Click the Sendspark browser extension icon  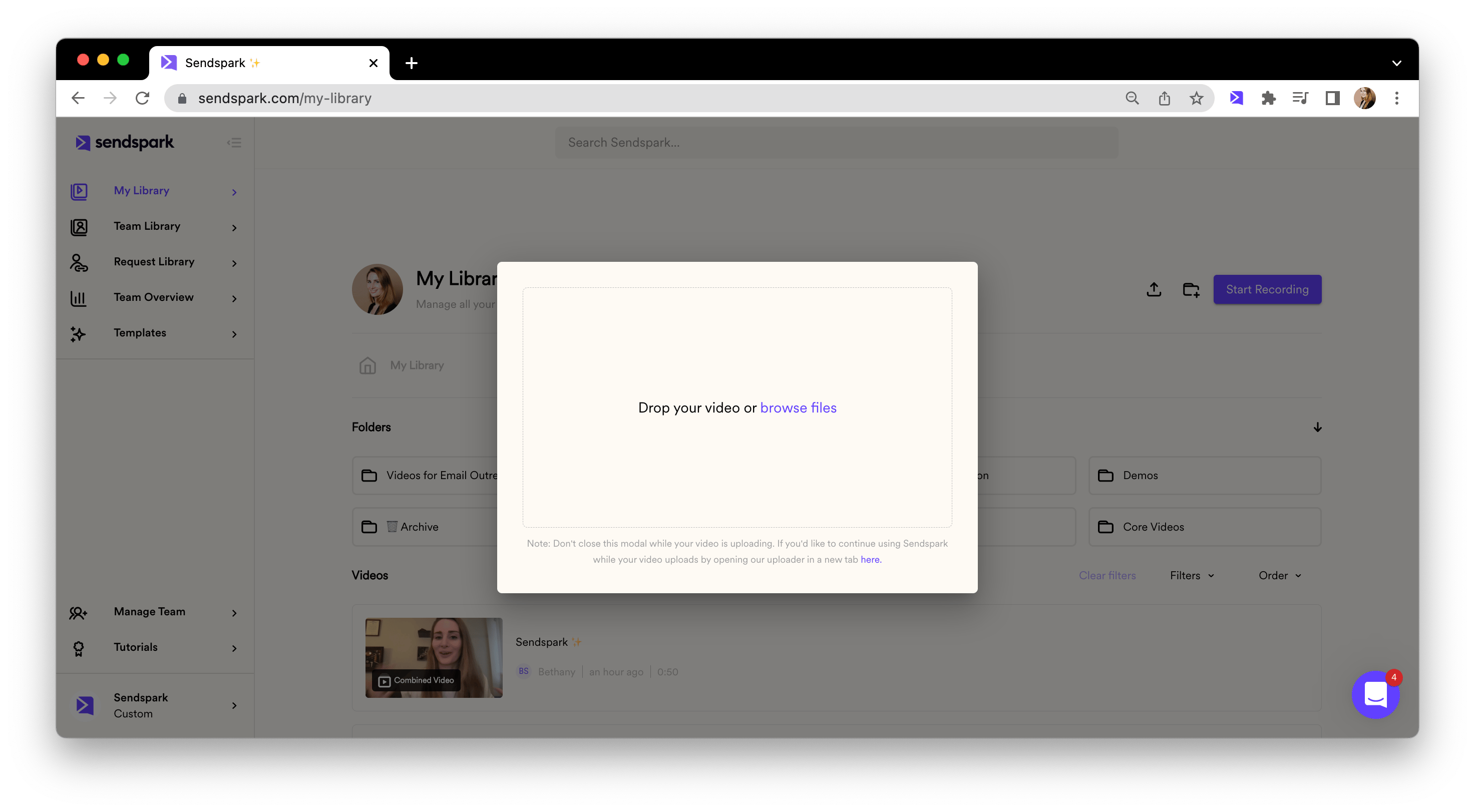click(1236, 99)
